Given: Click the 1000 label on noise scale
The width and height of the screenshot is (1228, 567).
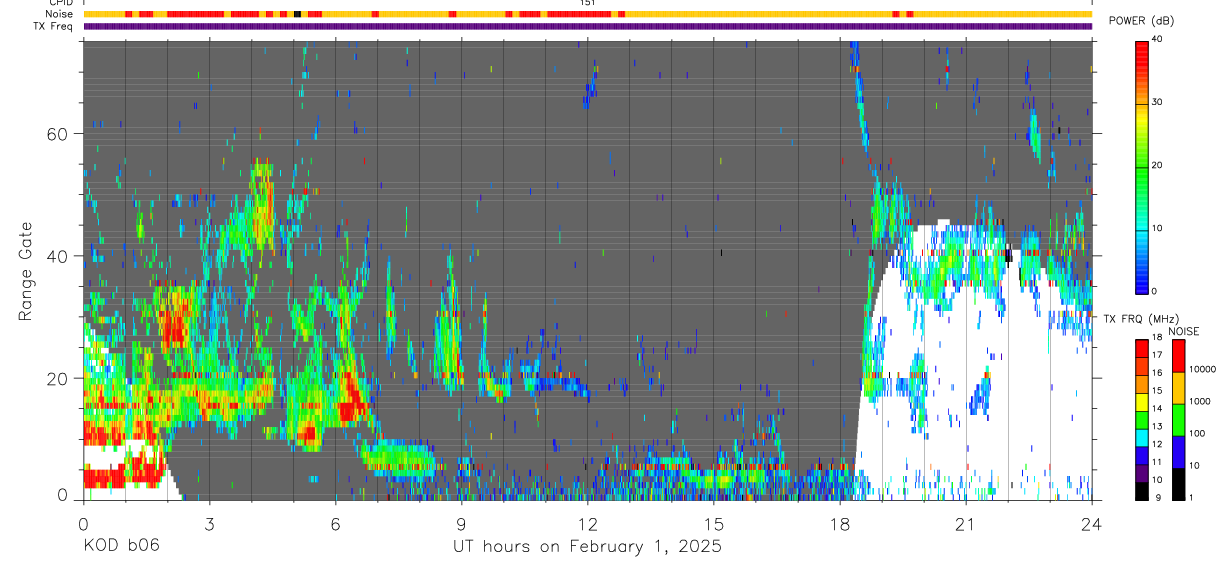Looking at the screenshot, I should [1200, 401].
